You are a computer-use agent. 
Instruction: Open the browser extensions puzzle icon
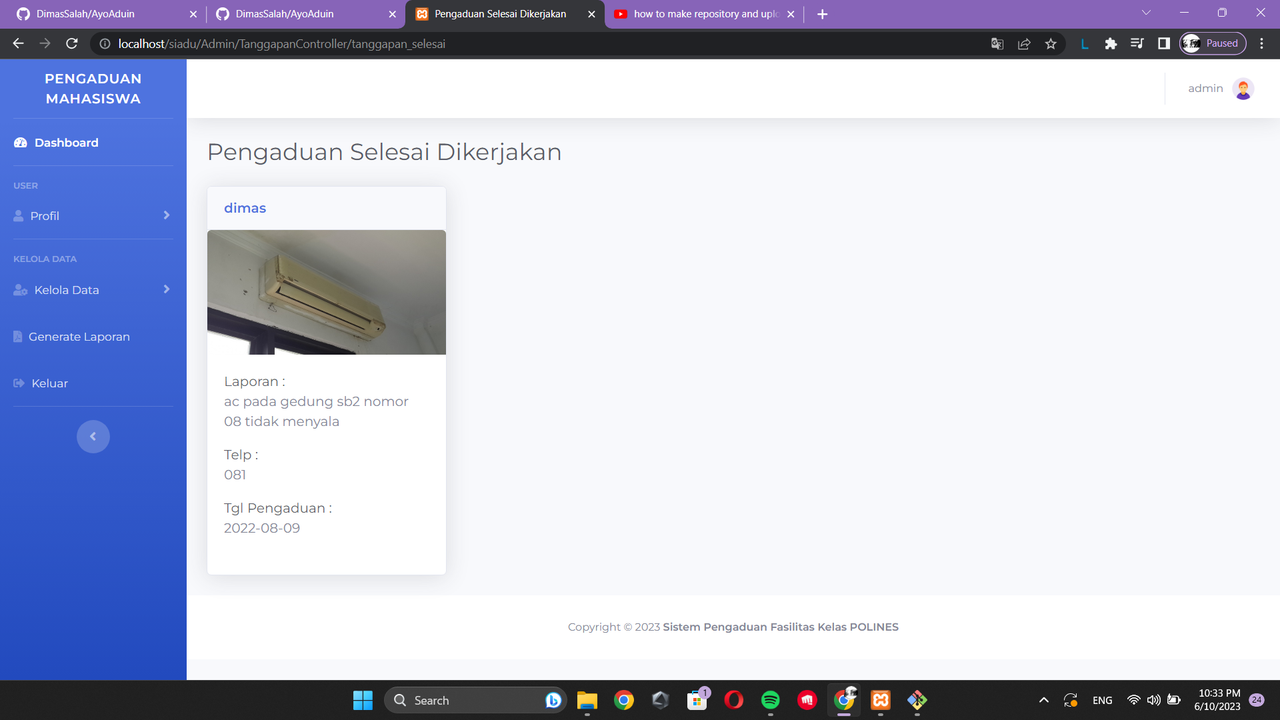point(1110,43)
